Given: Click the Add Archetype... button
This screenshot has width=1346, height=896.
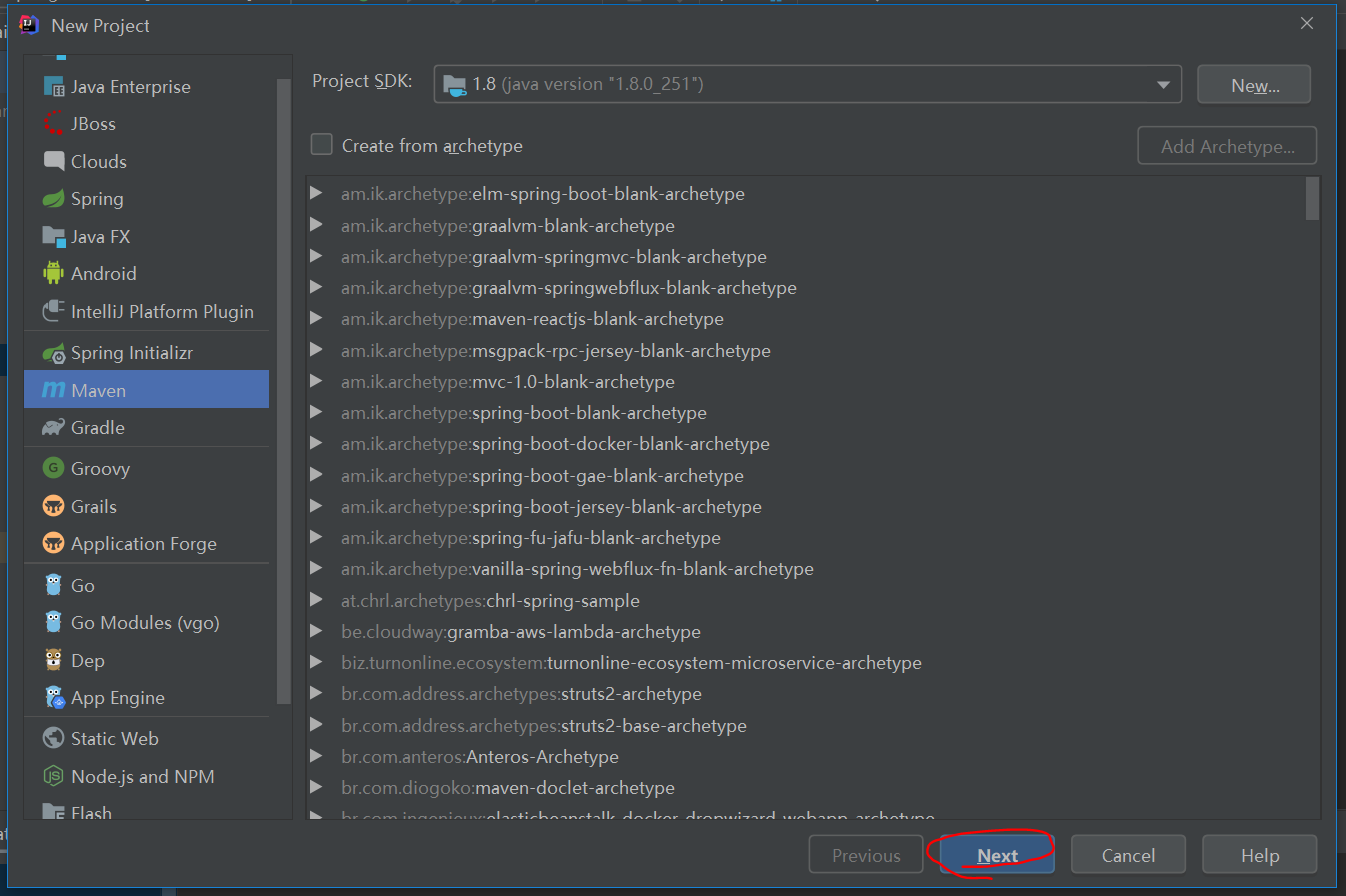Looking at the screenshot, I should [x=1227, y=146].
